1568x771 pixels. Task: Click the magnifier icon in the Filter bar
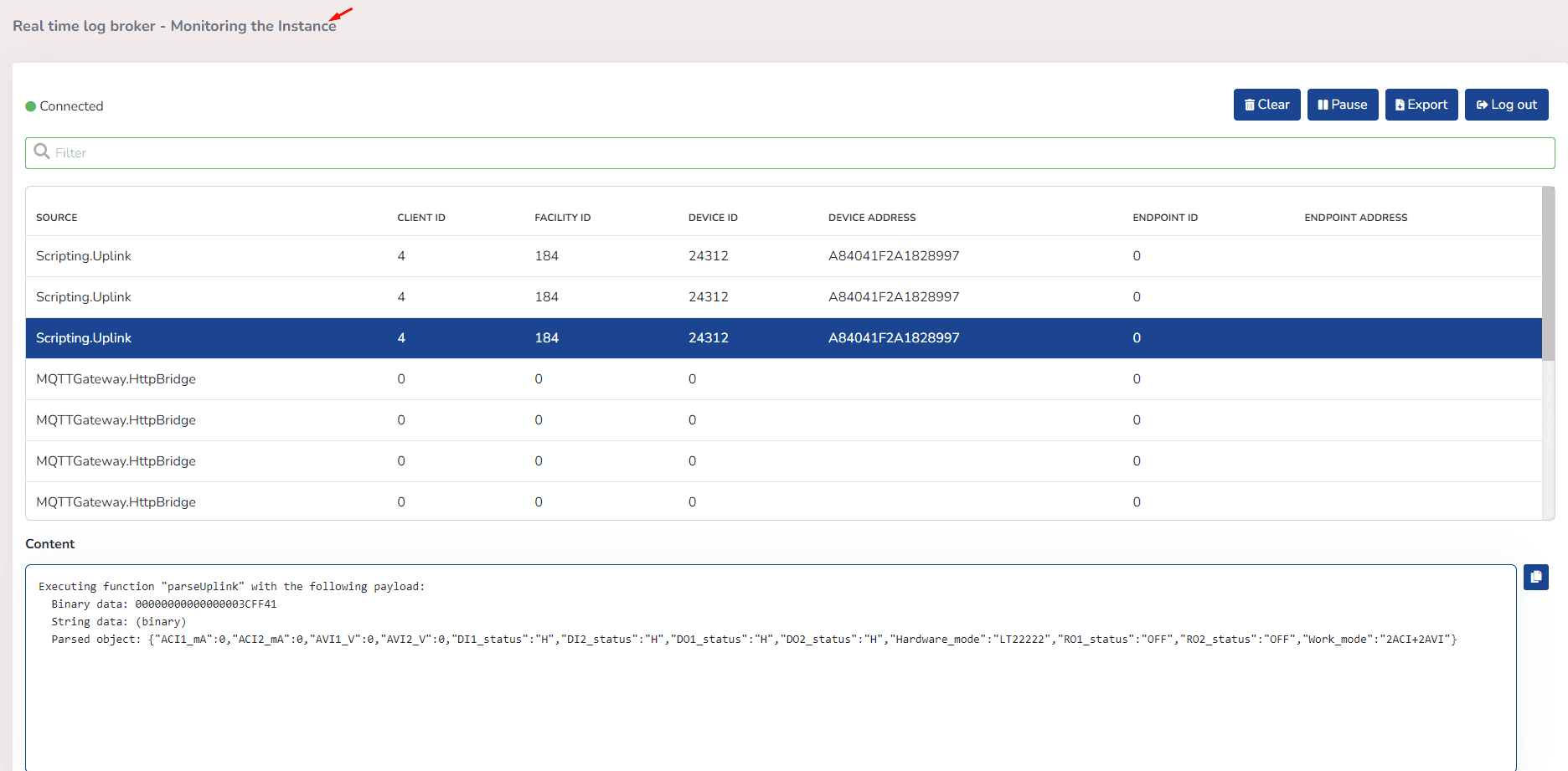pos(42,152)
